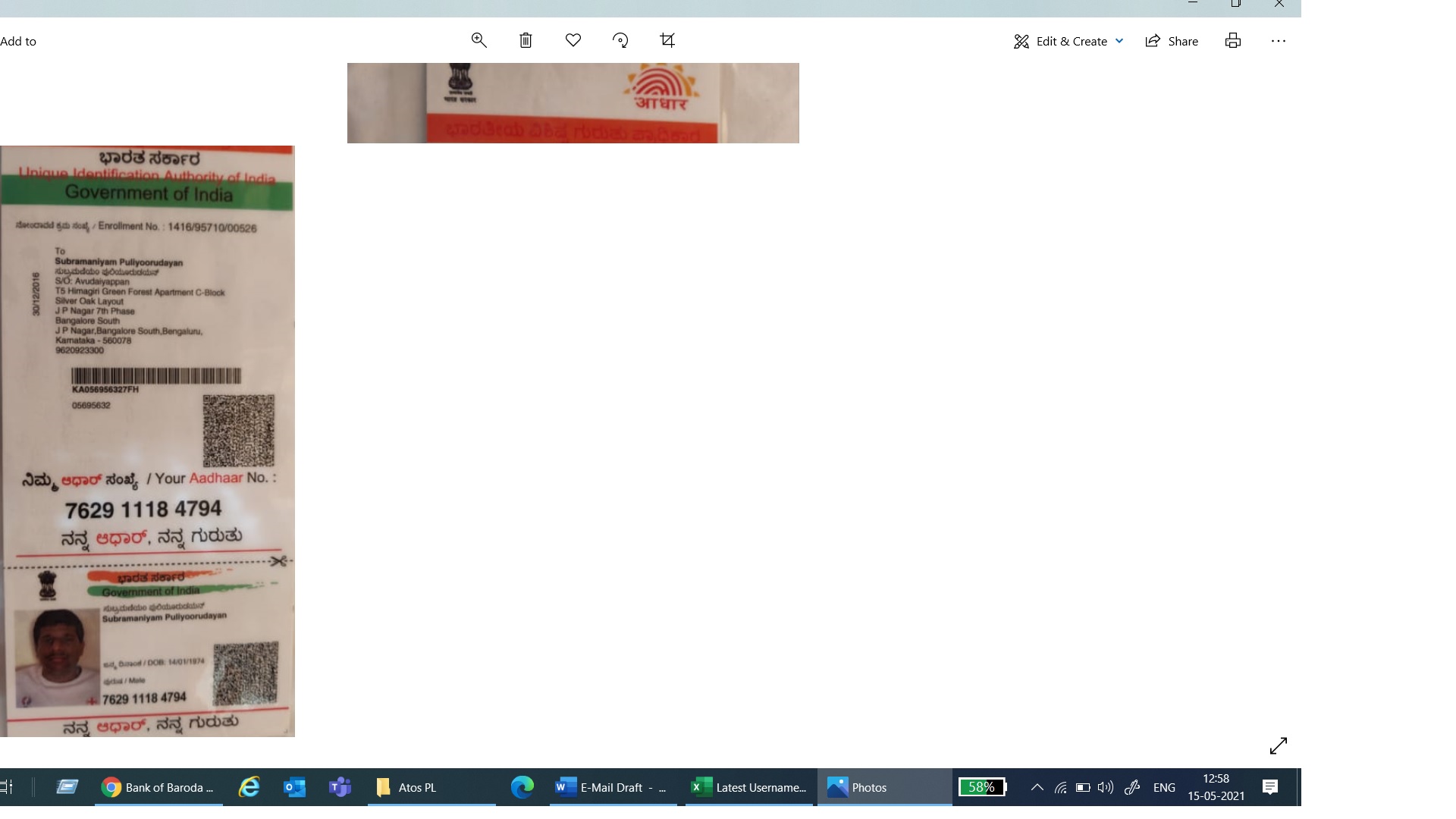Open the See more ellipsis menu

click(1279, 41)
